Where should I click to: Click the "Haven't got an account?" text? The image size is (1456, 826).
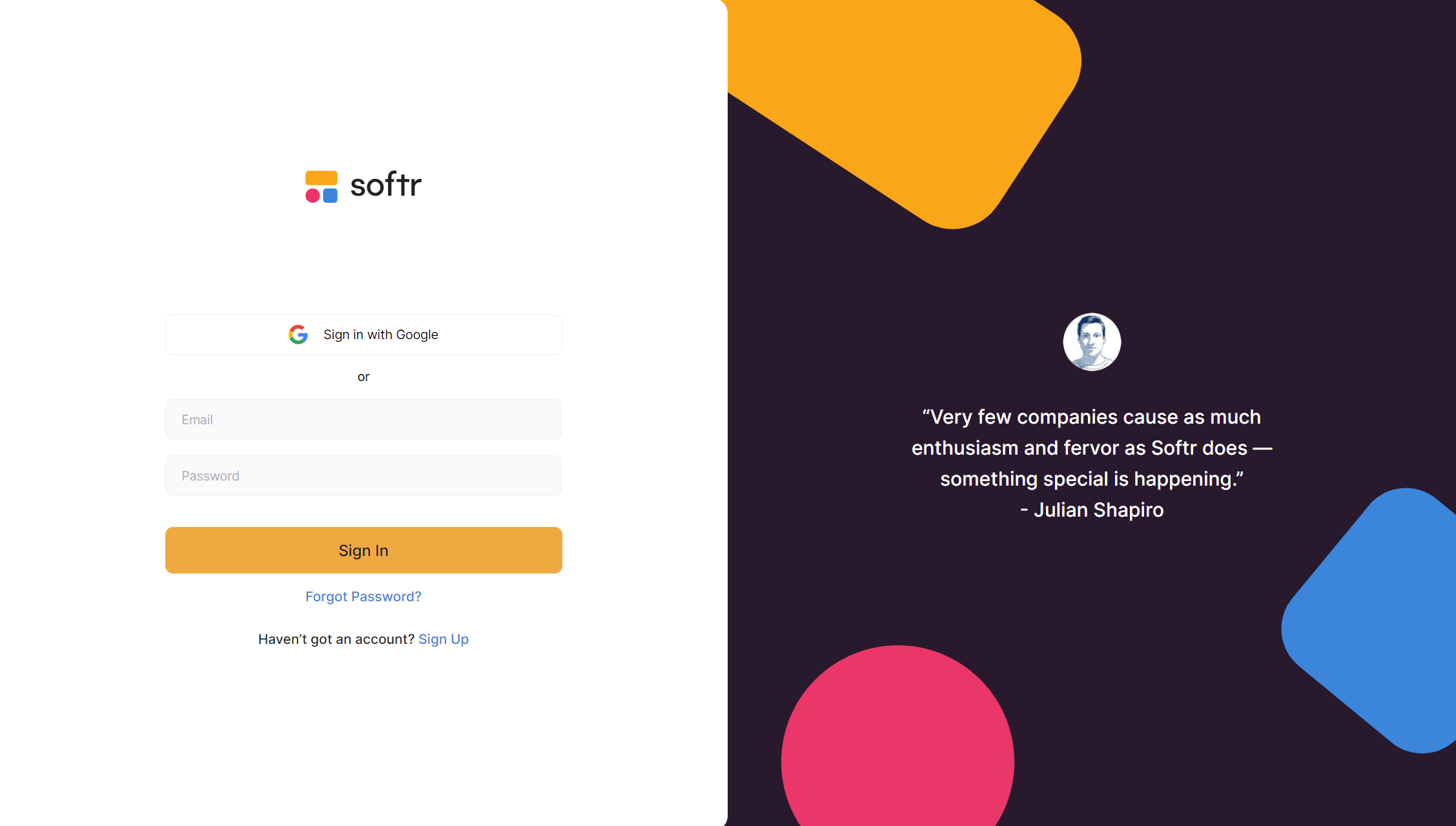(336, 639)
